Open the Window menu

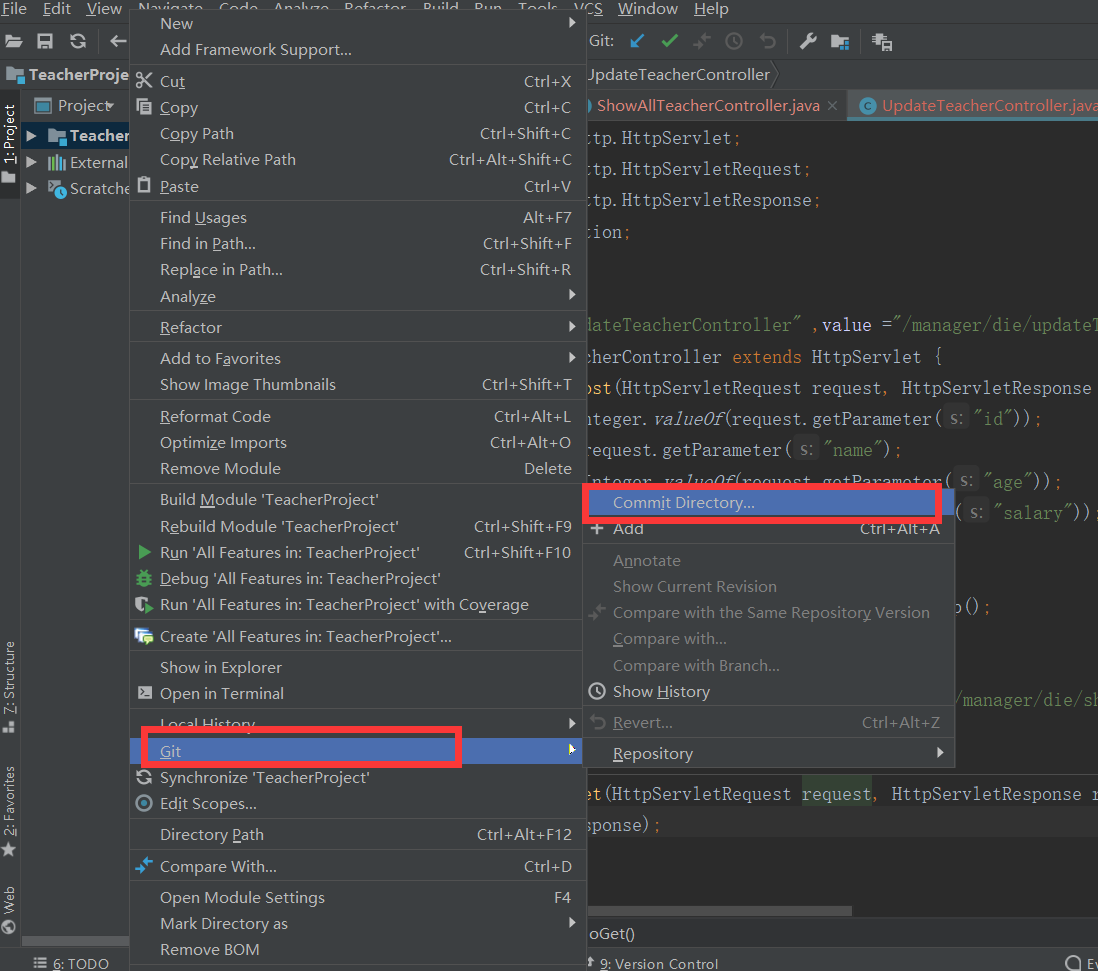[x=648, y=8]
